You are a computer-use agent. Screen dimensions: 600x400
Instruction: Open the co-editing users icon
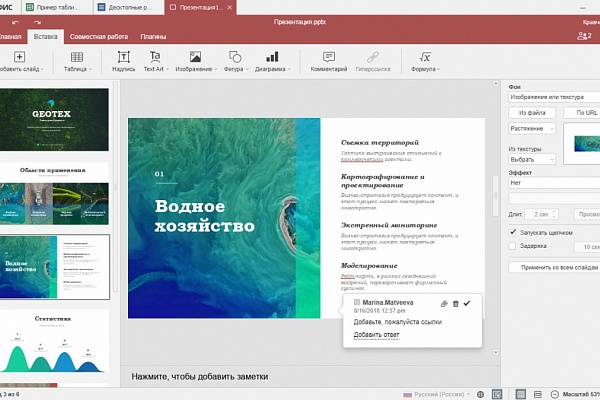584,36
